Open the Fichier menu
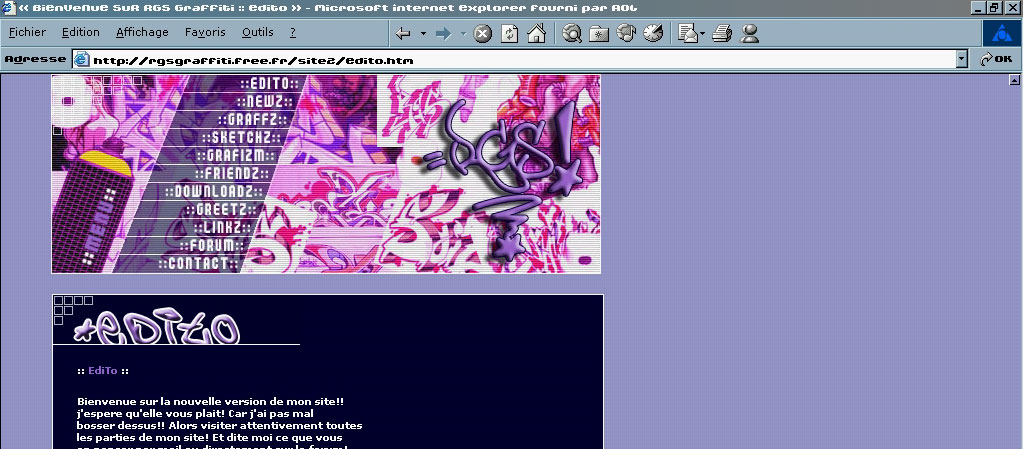This screenshot has width=1023, height=449. pos(27,32)
